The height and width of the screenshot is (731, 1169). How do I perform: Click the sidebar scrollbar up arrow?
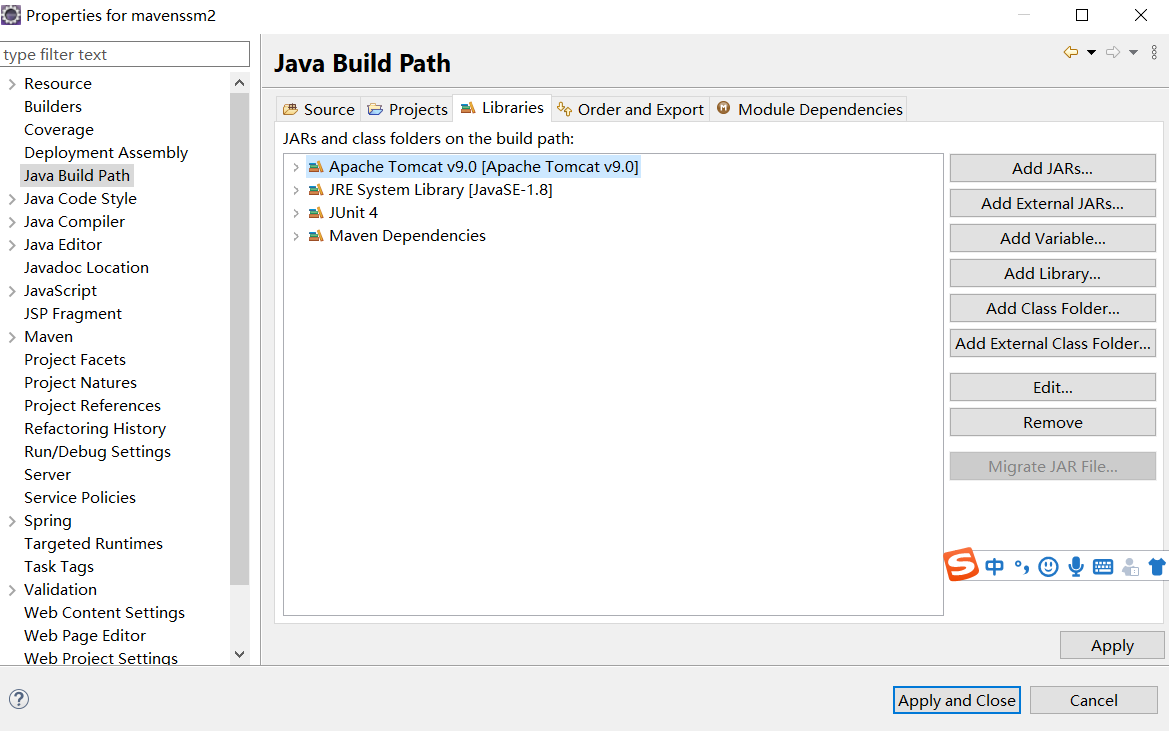pos(239,83)
